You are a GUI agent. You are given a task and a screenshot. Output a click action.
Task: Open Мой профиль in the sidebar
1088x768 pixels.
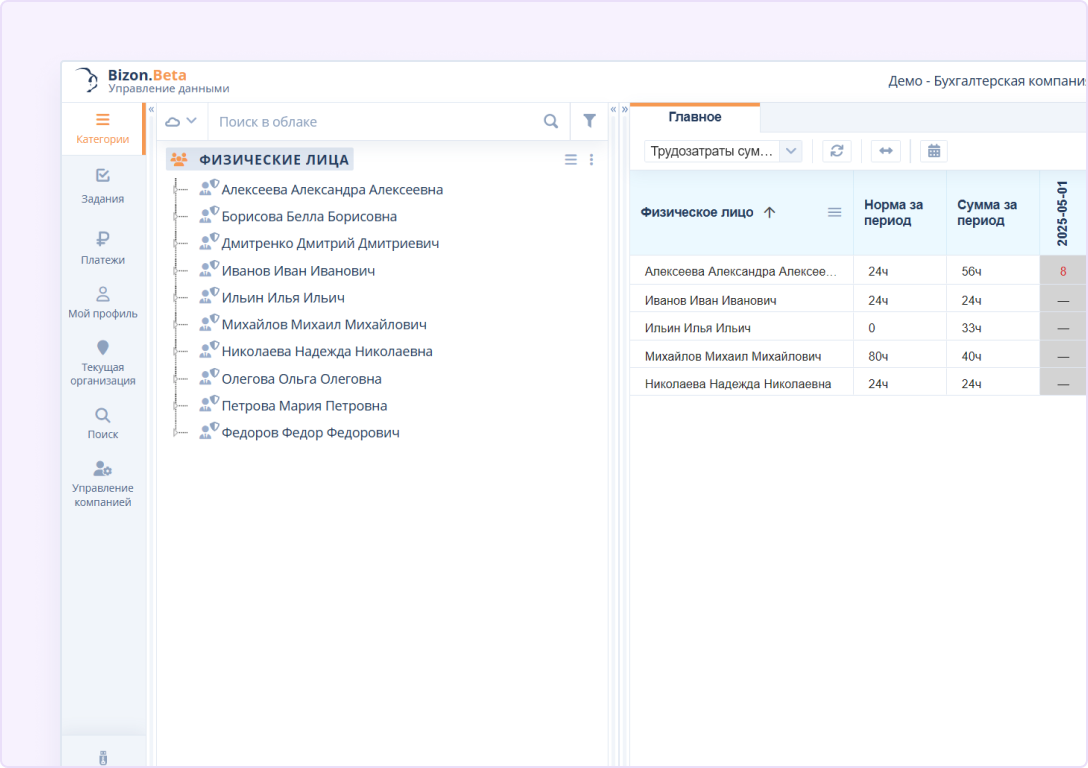(102, 302)
